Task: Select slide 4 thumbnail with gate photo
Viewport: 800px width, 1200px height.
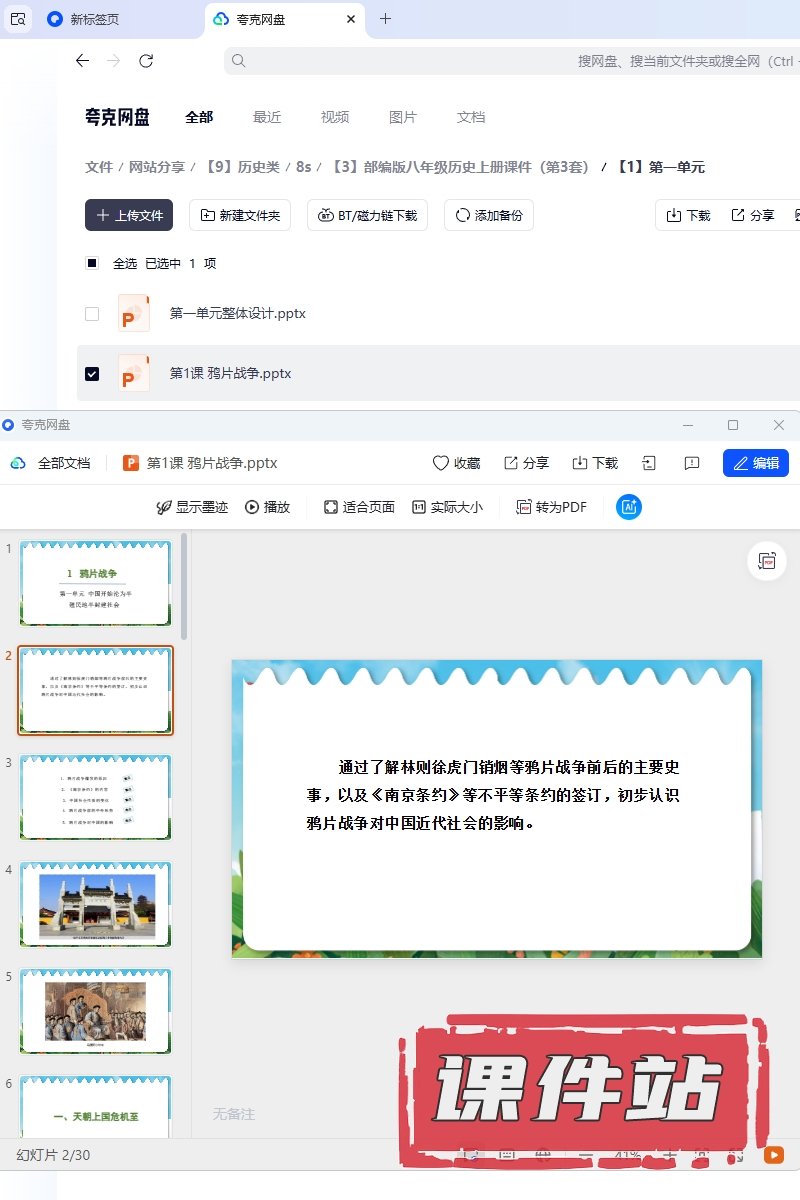Action: 96,905
